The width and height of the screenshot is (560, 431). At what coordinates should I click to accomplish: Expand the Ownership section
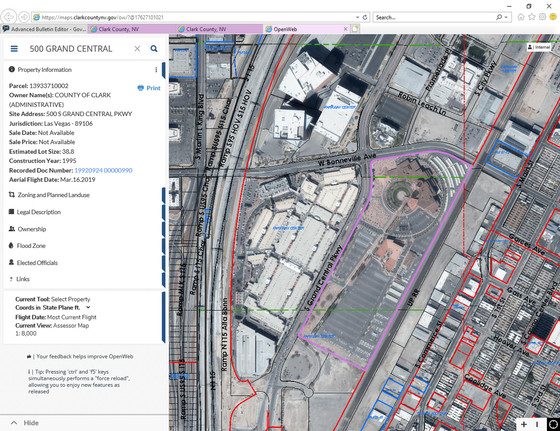(x=32, y=229)
